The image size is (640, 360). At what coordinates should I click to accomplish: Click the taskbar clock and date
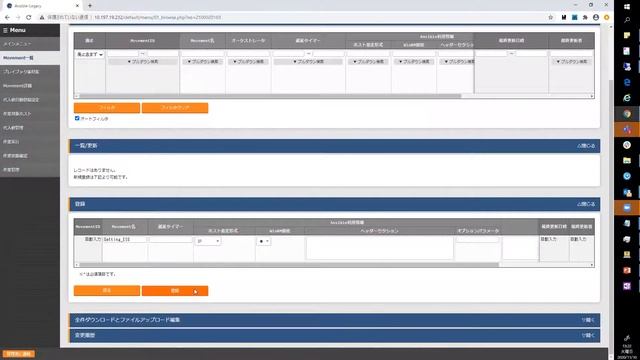(627, 351)
